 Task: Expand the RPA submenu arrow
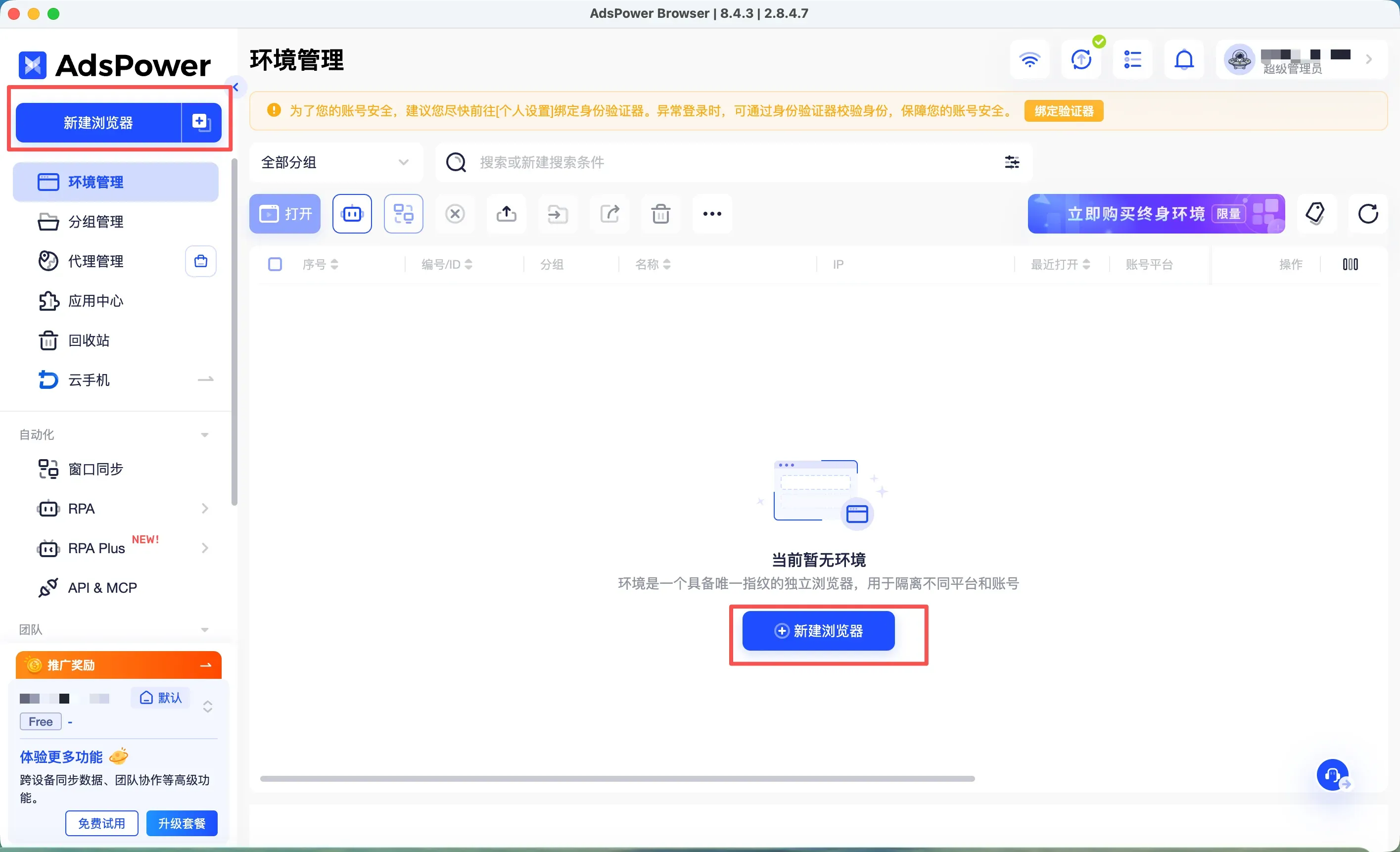coord(205,508)
